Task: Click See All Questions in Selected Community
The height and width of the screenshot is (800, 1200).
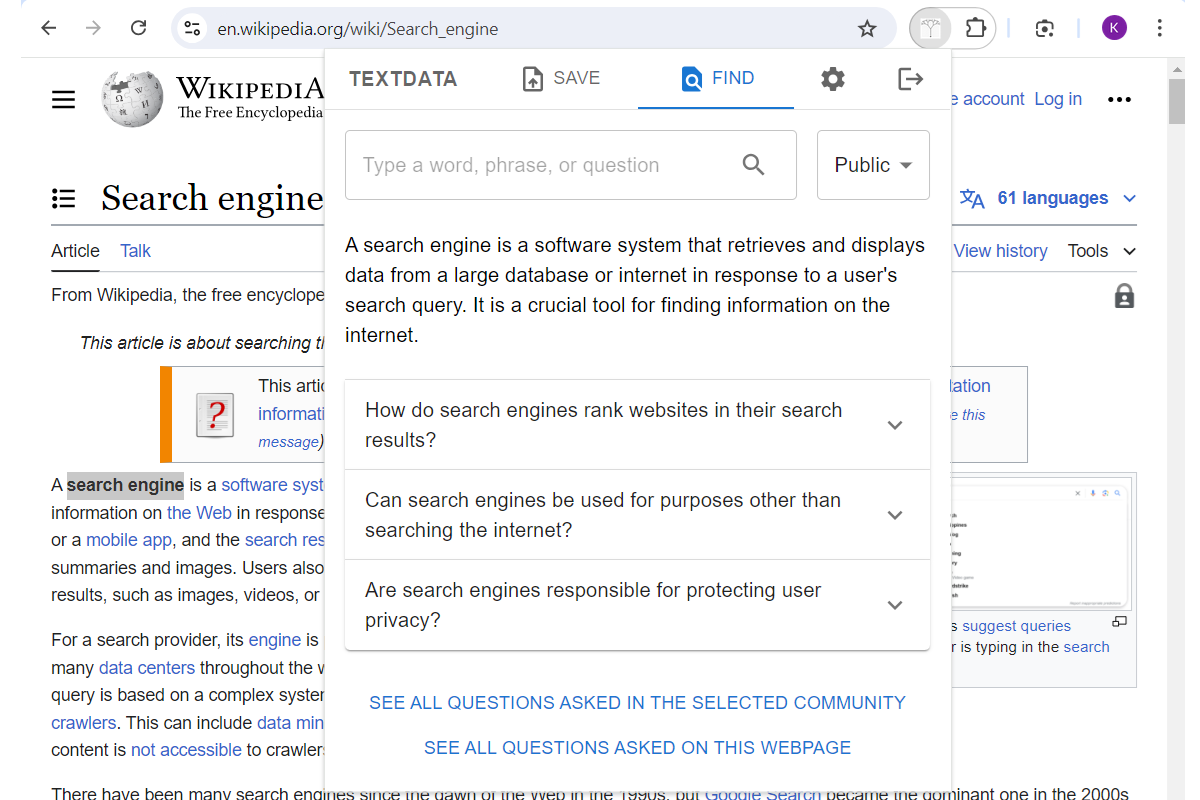Action: (x=637, y=703)
